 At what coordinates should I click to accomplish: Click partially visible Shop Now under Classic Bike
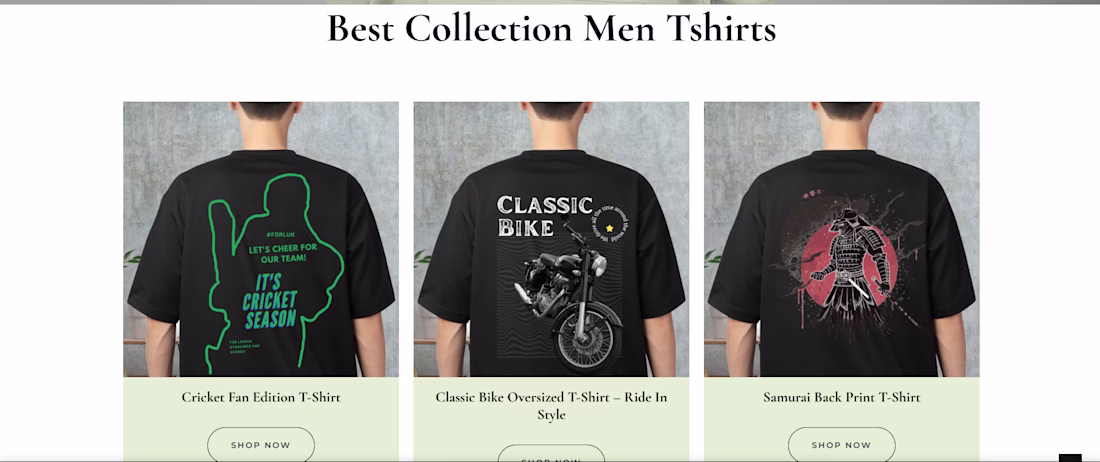(551, 454)
